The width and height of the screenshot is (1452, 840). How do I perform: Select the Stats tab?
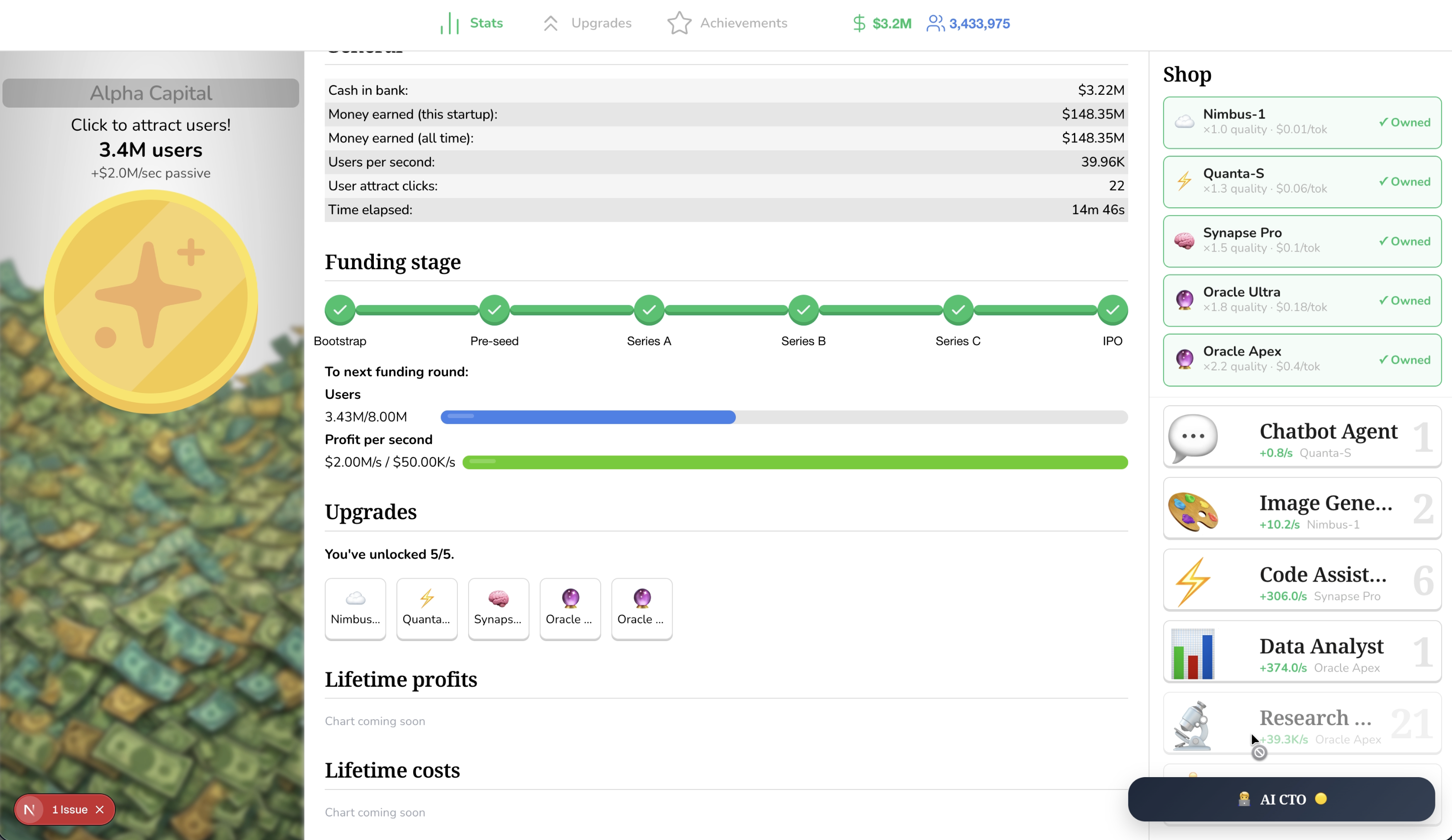coord(472,23)
